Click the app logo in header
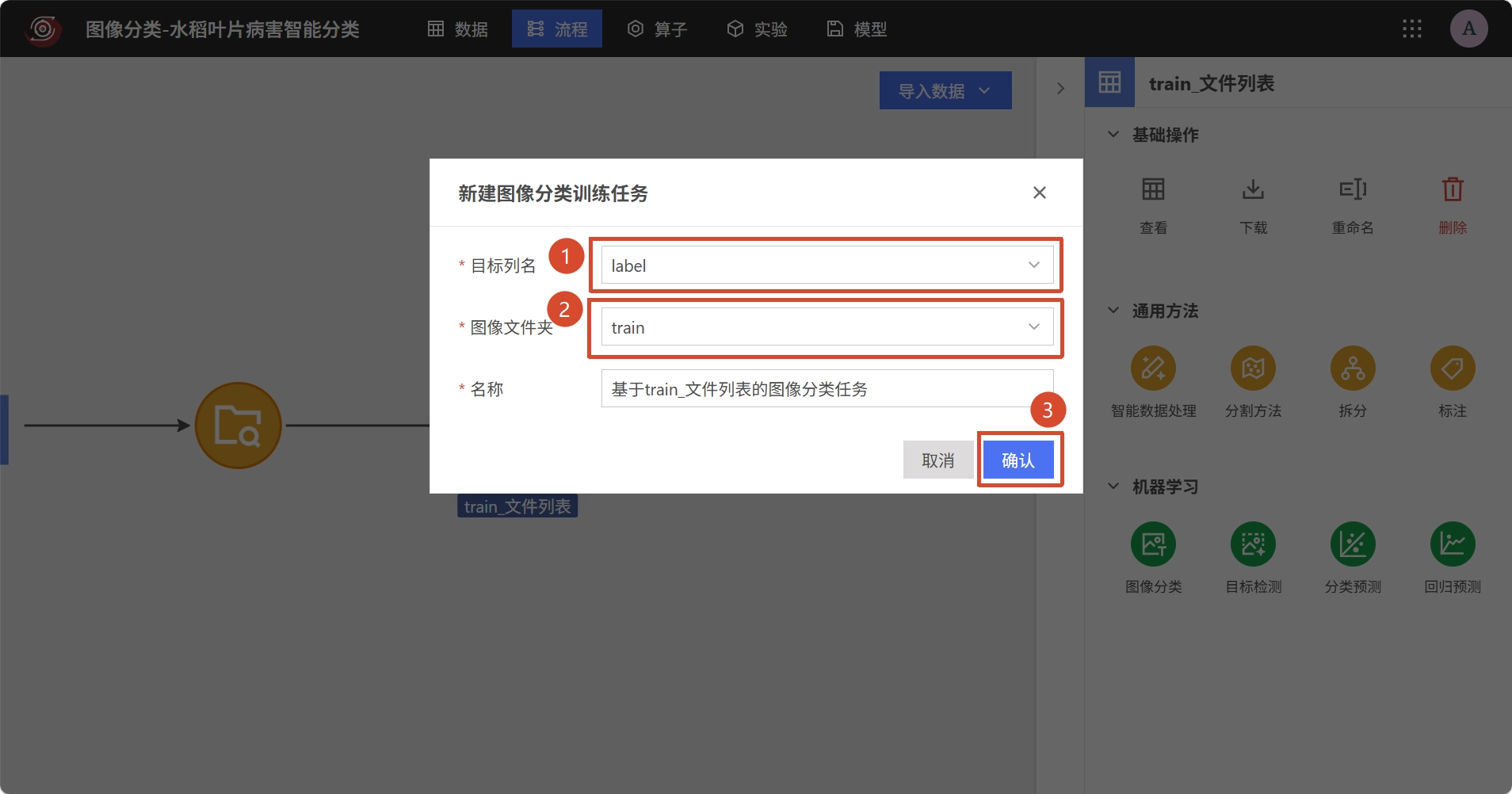1512x794 pixels. tap(43, 29)
